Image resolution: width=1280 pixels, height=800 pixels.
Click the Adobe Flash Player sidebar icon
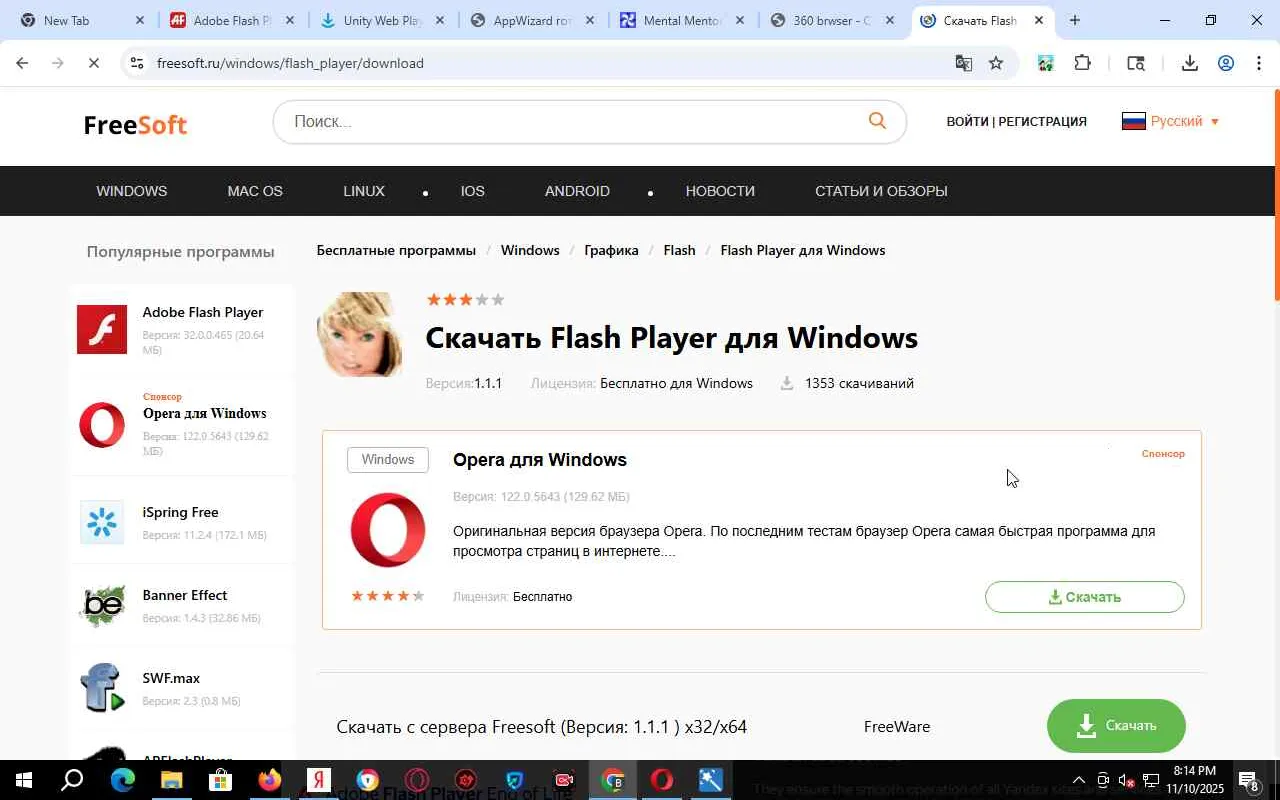pyautogui.click(x=102, y=329)
